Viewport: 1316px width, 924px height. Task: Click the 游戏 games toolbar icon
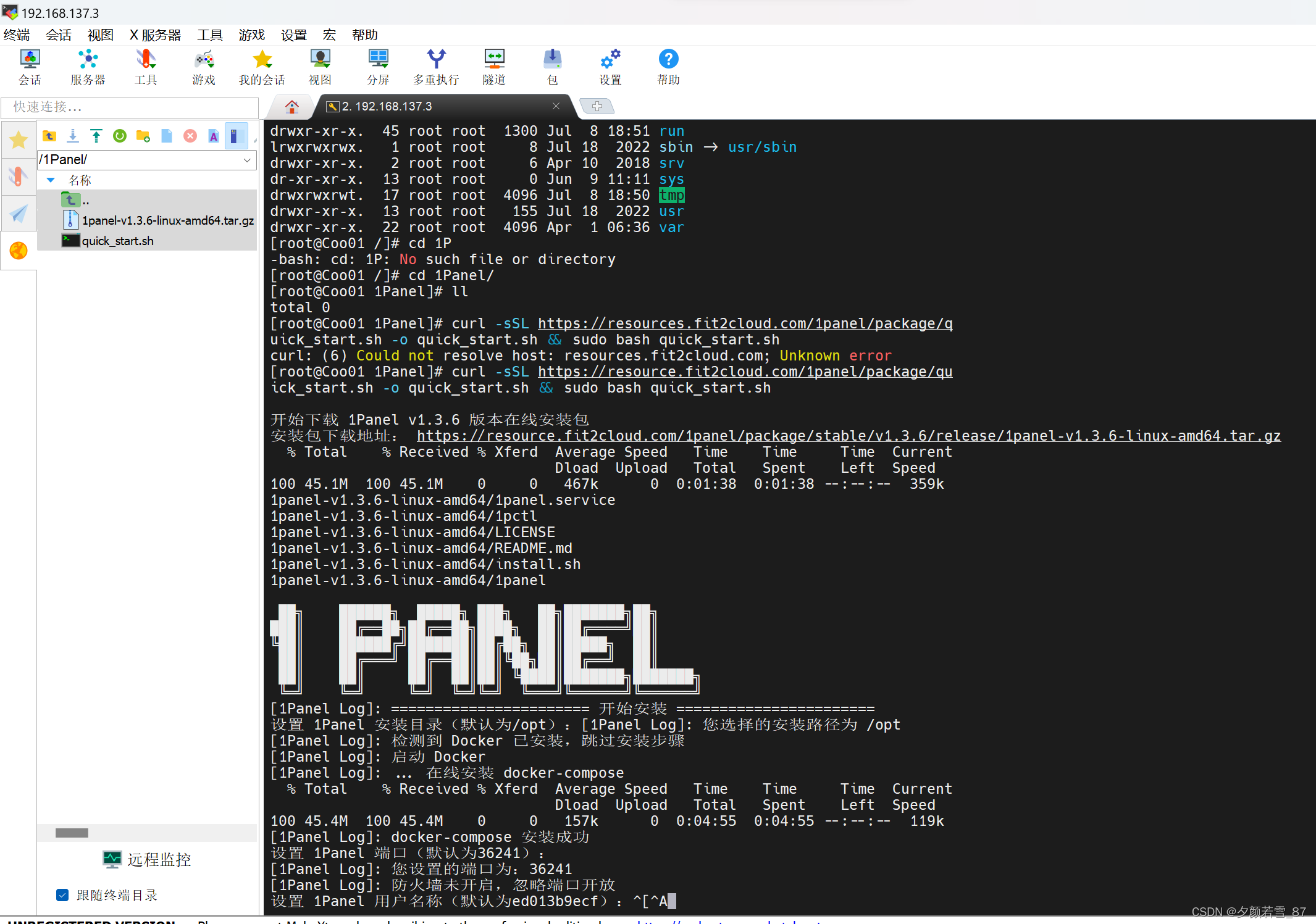[x=204, y=67]
